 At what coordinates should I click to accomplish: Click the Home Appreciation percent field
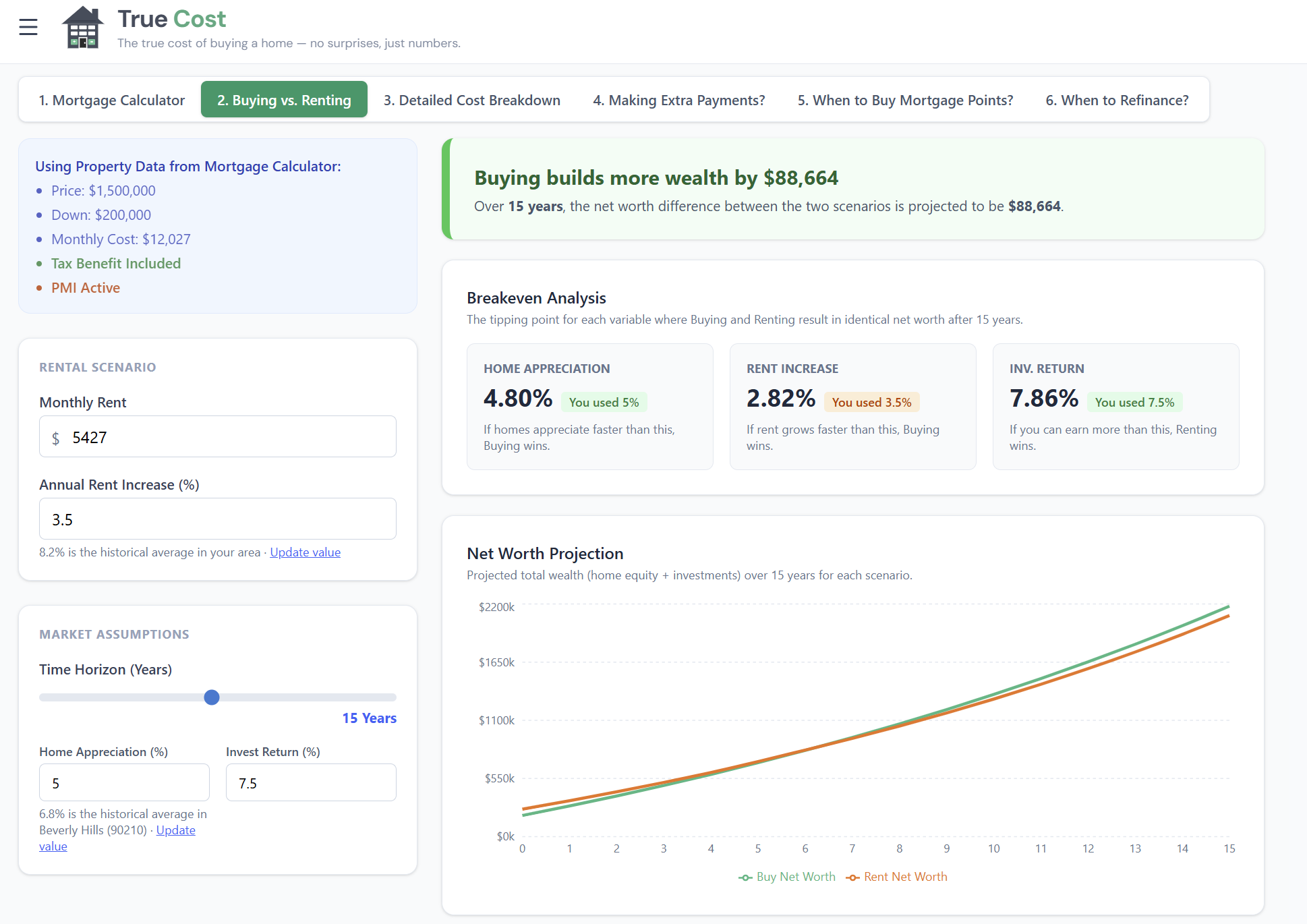click(124, 783)
